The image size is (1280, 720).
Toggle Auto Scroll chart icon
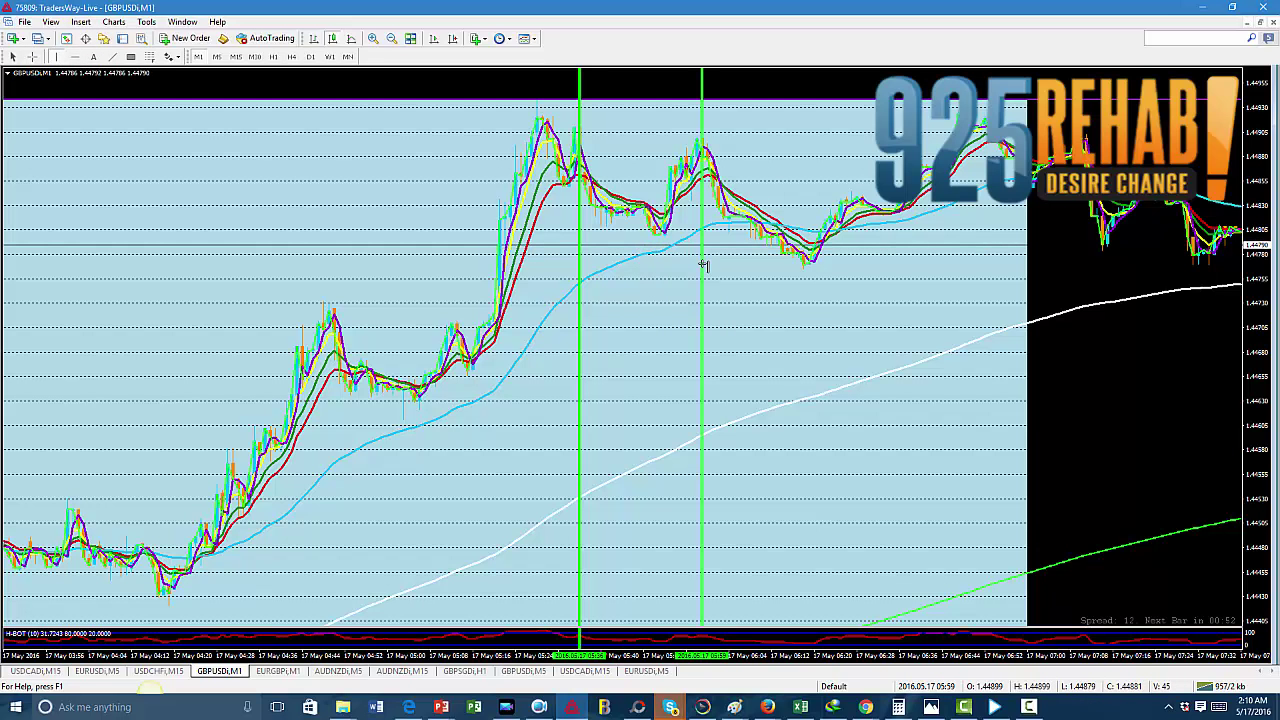tap(434, 39)
